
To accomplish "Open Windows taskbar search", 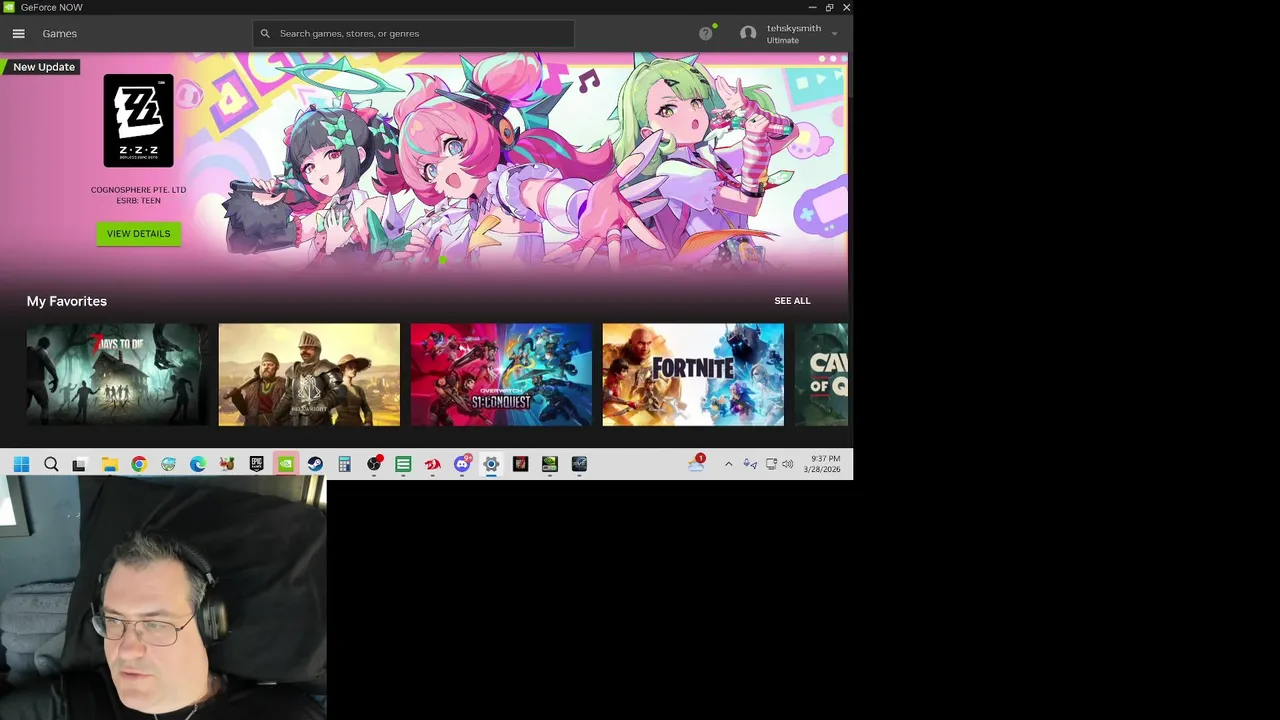I will pyautogui.click(x=51, y=464).
